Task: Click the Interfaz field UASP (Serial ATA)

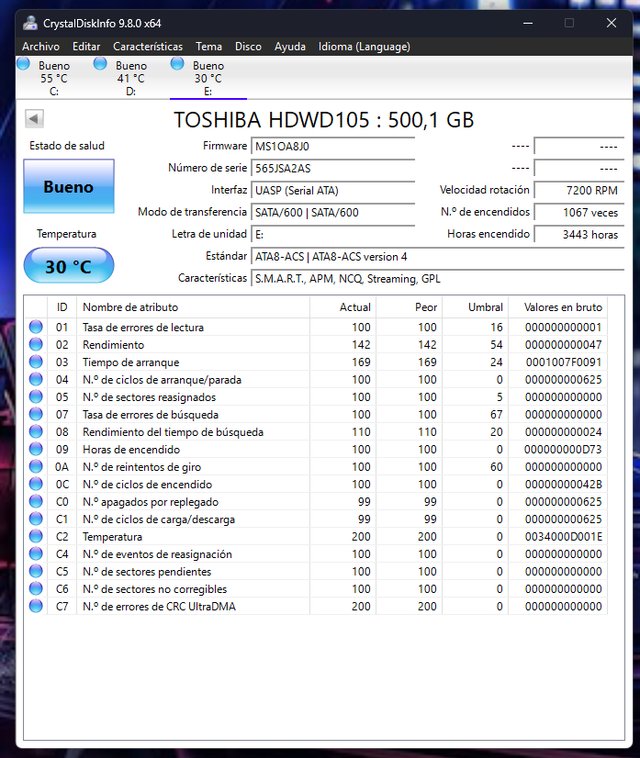Action: click(x=333, y=190)
